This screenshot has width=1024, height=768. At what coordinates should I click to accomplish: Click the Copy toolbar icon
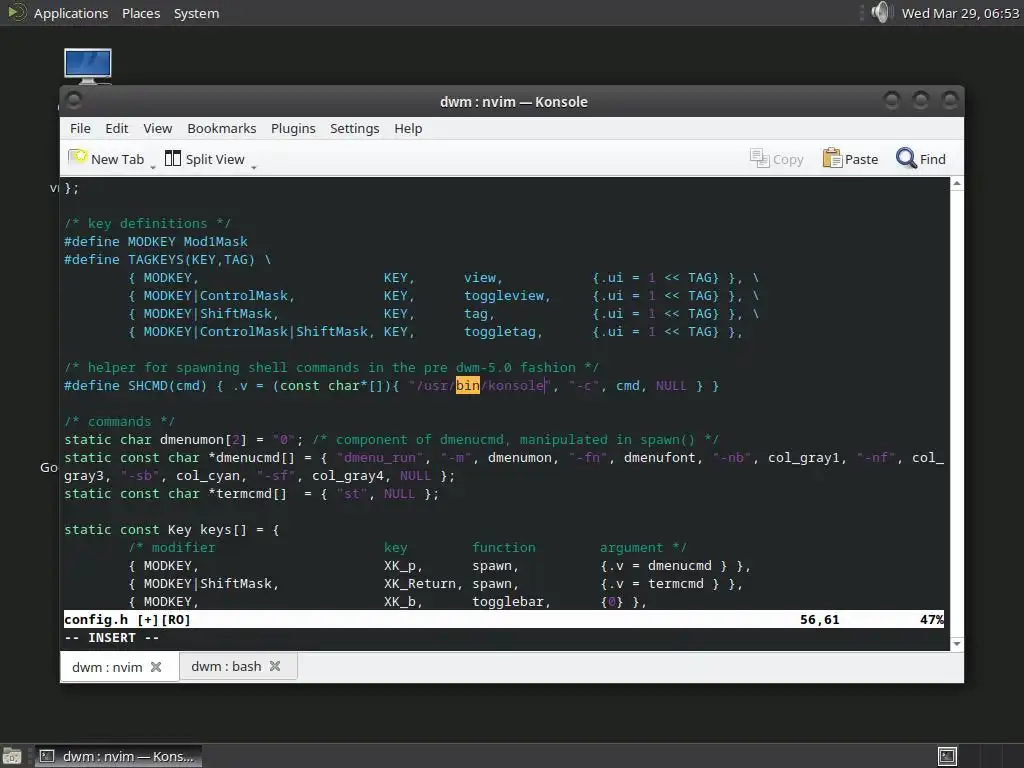click(759, 158)
